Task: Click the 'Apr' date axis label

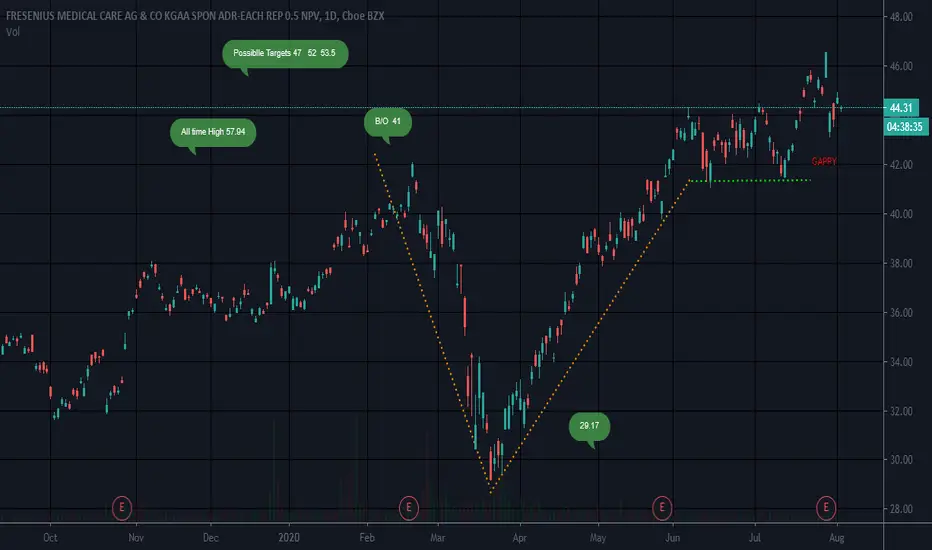Action: click(519, 538)
